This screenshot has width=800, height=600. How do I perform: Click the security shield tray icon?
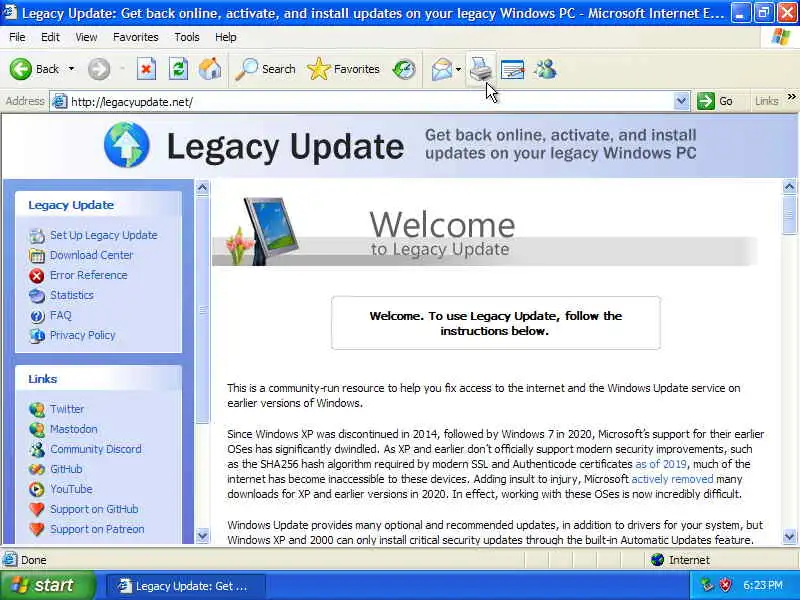pos(725,585)
